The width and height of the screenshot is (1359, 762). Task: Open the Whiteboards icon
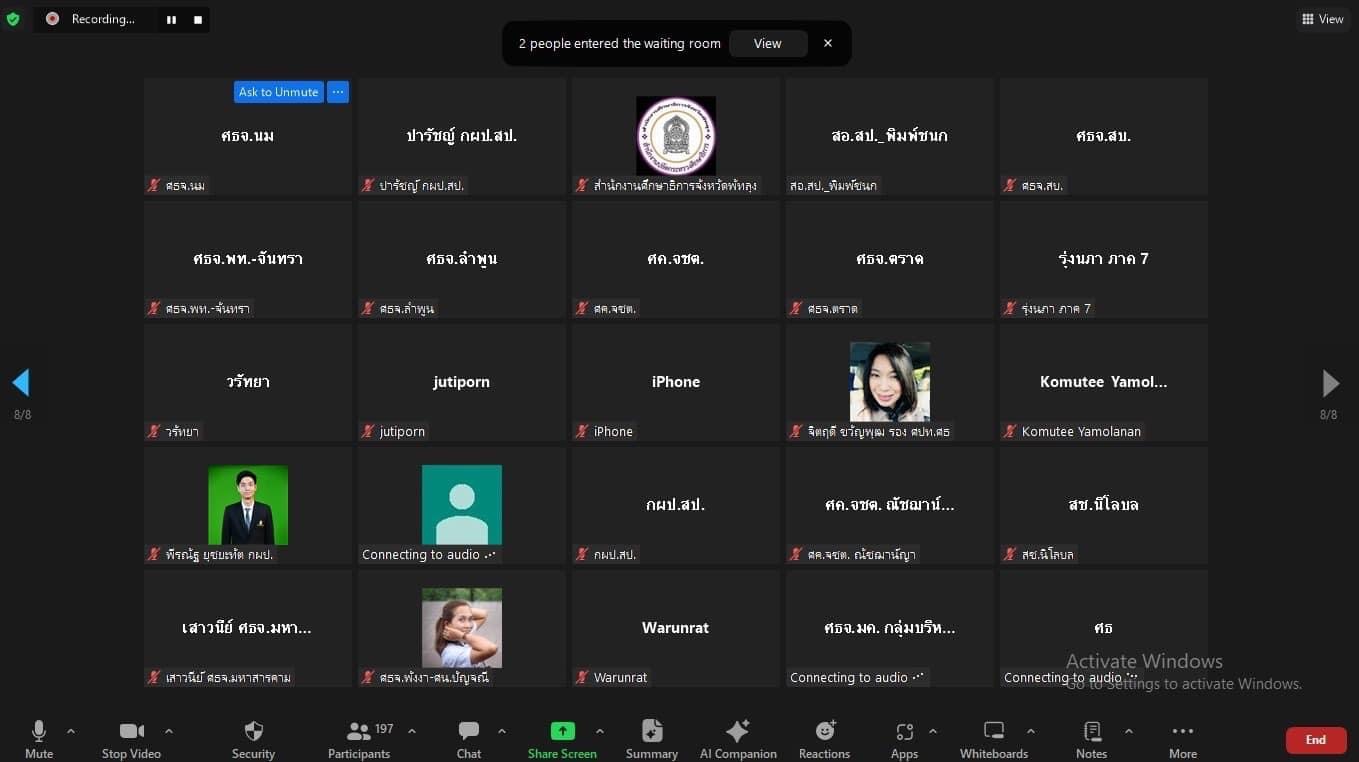pyautogui.click(x=994, y=731)
